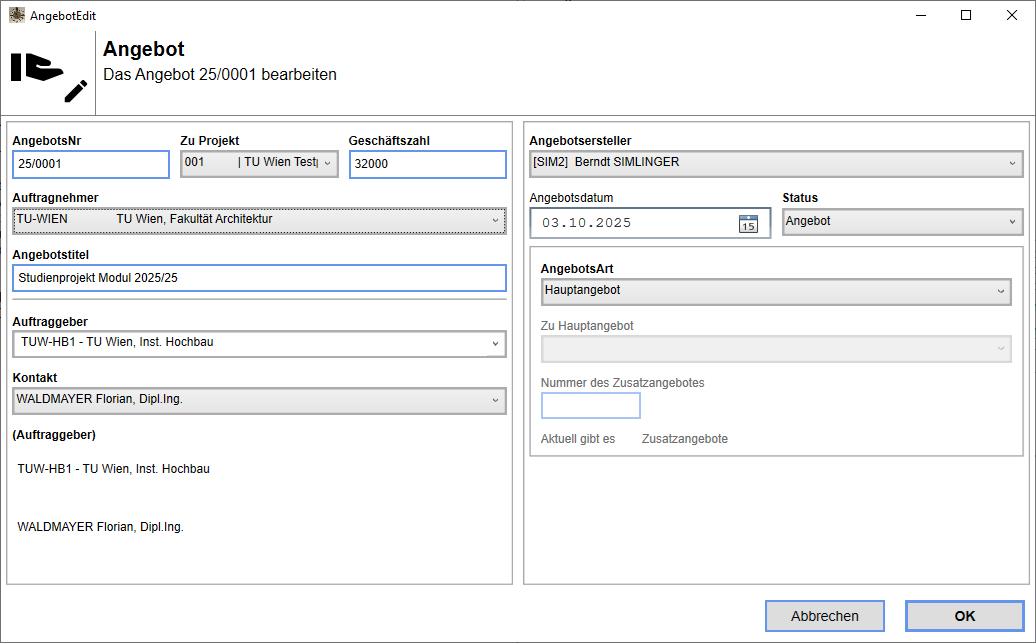Minimize the AngebotEdit window
The image size is (1036, 643).
point(920,16)
